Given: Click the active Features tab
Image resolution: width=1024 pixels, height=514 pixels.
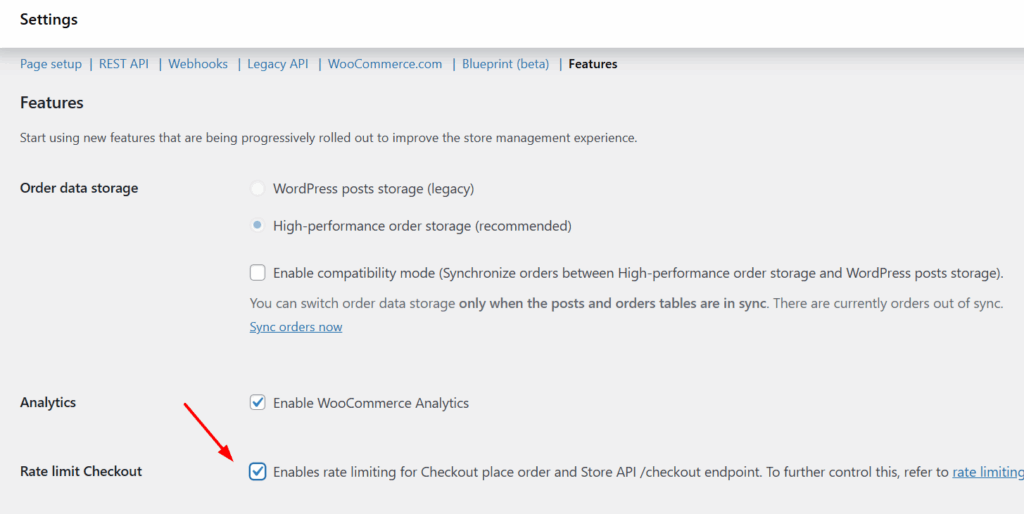Looking at the screenshot, I should click(593, 64).
